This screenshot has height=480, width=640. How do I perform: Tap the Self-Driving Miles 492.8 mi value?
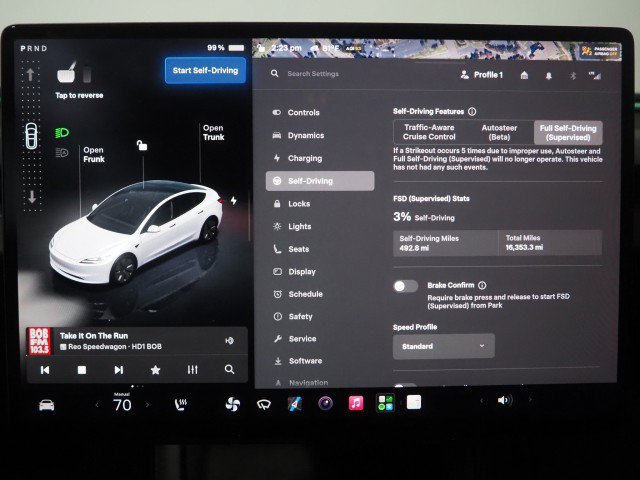coord(414,248)
